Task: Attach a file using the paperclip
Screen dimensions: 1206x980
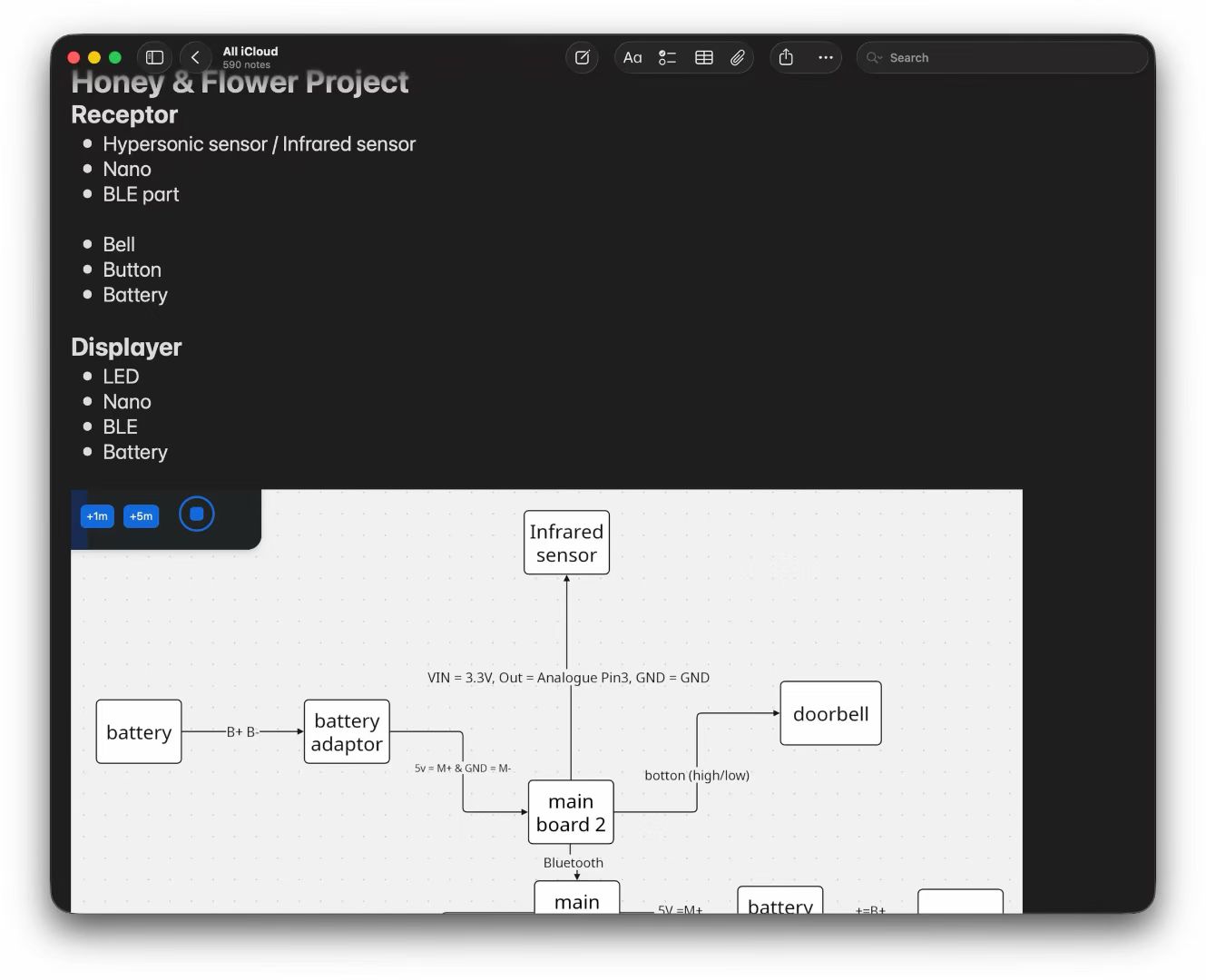Action: pos(738,57)
